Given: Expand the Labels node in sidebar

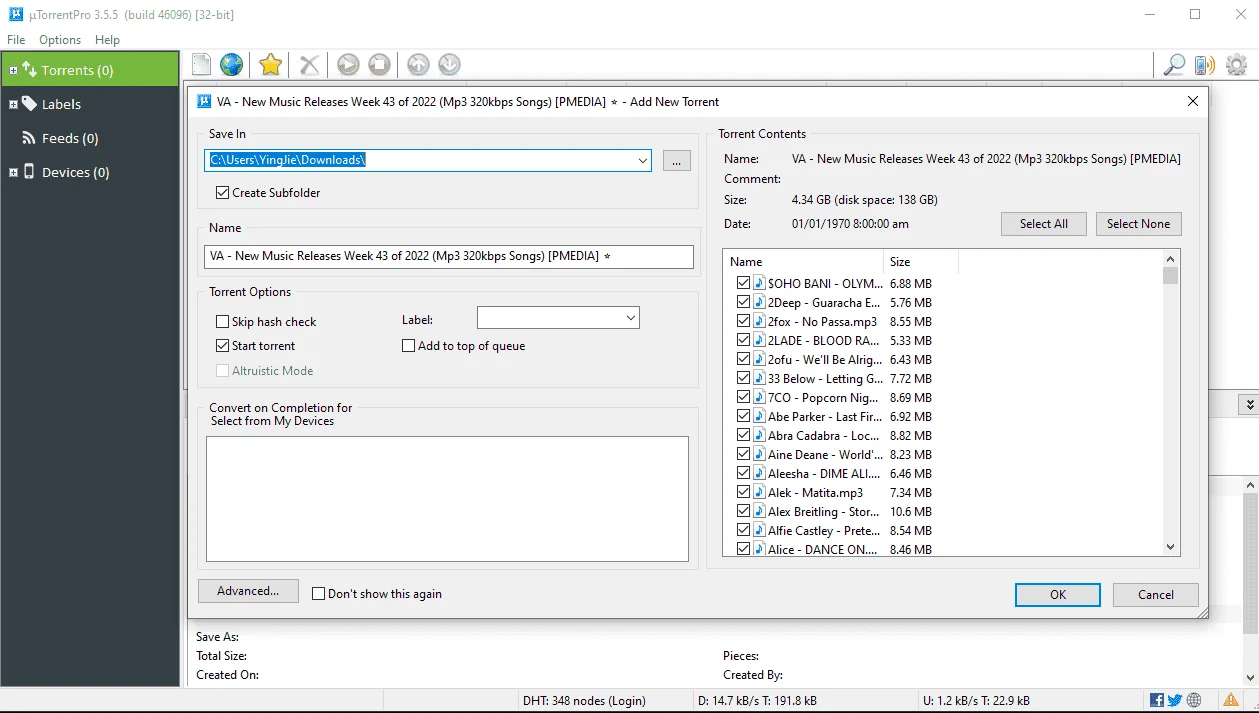Looking at the screenshot, I should 13,104.
